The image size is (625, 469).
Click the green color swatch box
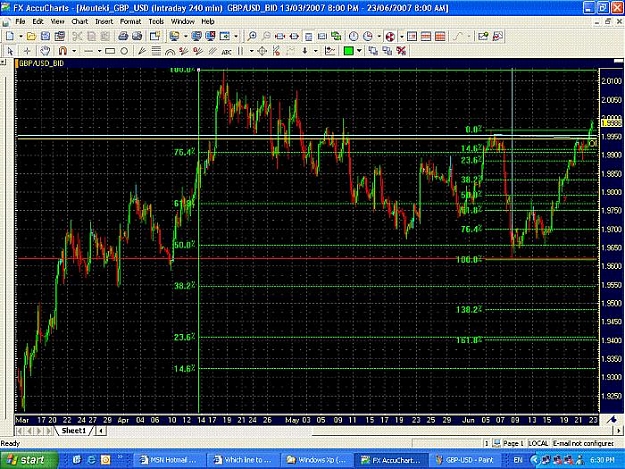[349, 51]
